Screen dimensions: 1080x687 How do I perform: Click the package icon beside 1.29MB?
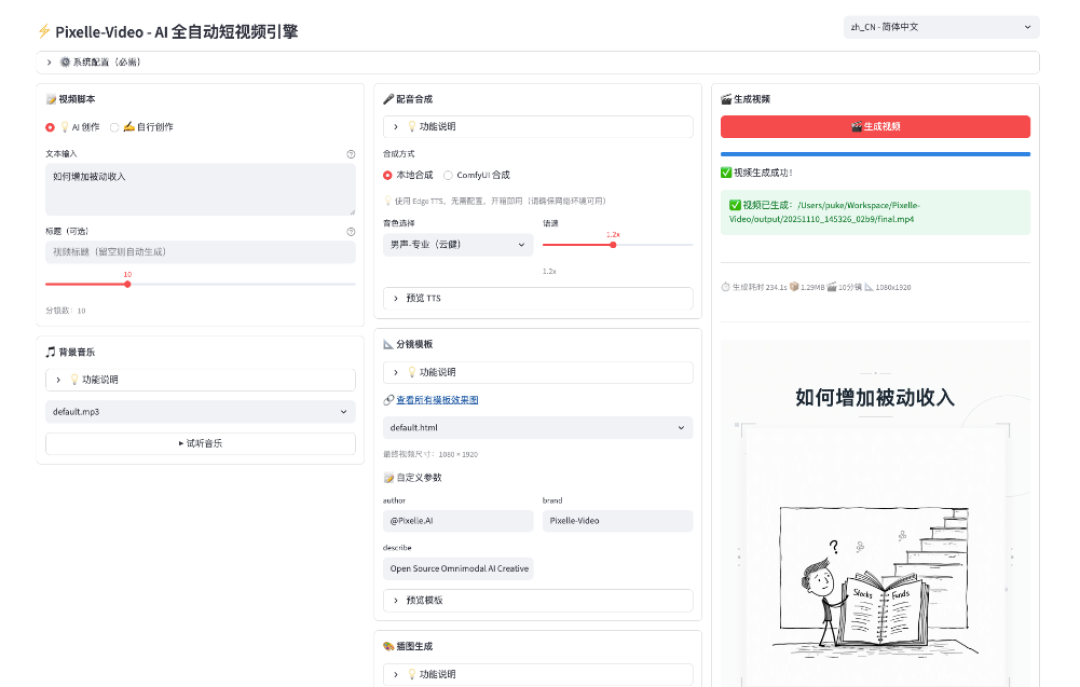click(x=794, y=287)
